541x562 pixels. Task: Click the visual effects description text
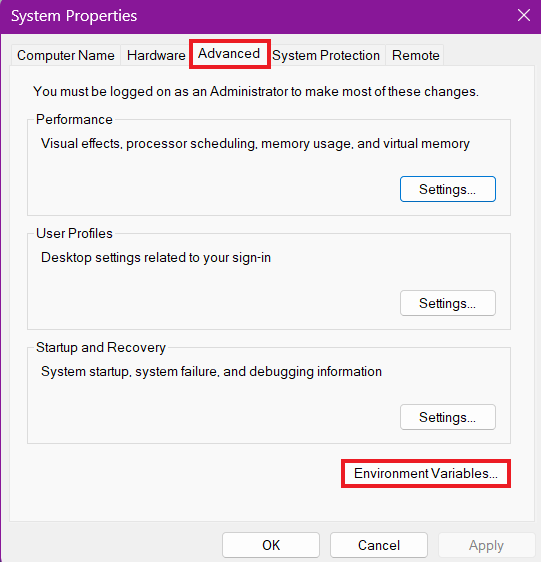[255, 144]
